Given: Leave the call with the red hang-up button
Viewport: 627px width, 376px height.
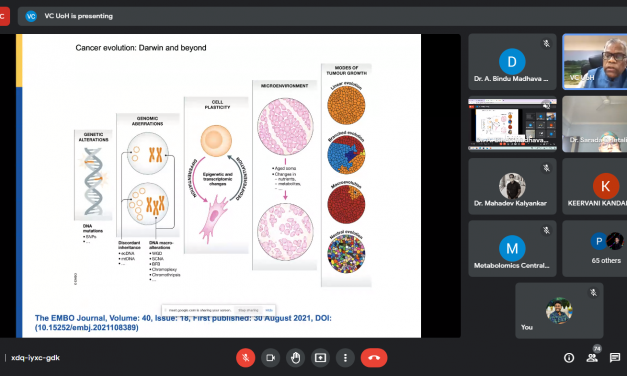Looking at the screenshot, I should (374, 358).
